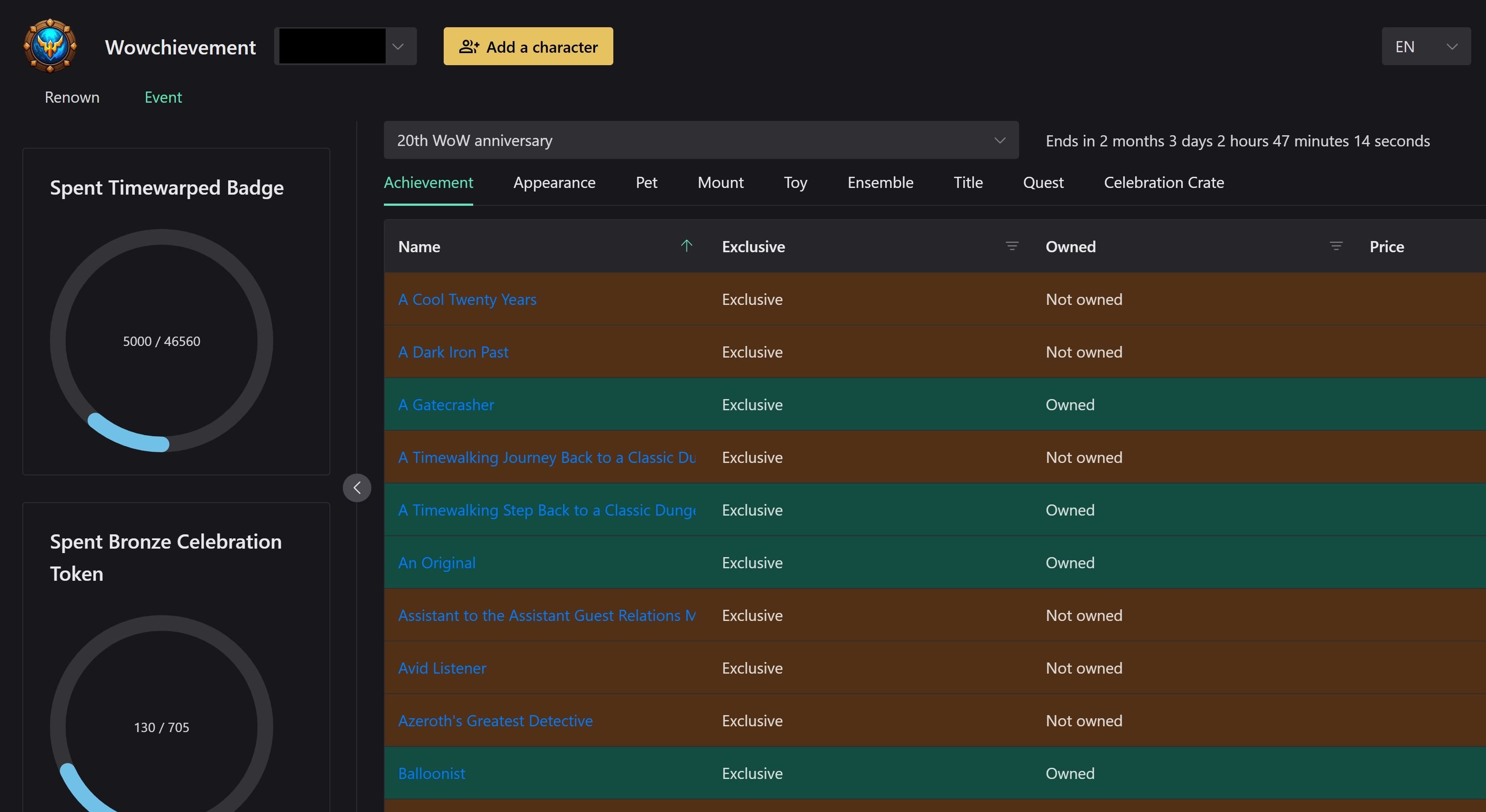
Task: Click Owned status in A Gatecrasher row
Action: pyautogui.click(x=1070, y=405)
